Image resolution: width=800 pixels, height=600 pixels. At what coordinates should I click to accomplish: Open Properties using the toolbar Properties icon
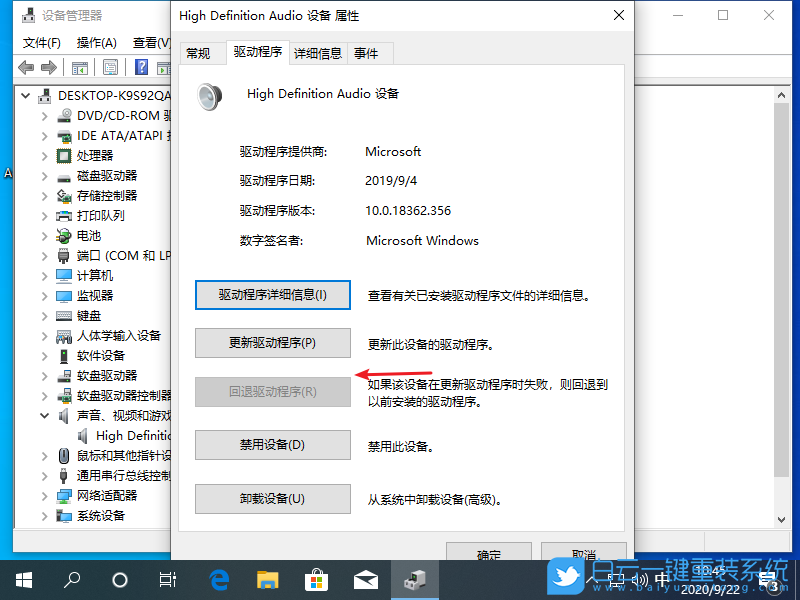(x=110, y=67)
